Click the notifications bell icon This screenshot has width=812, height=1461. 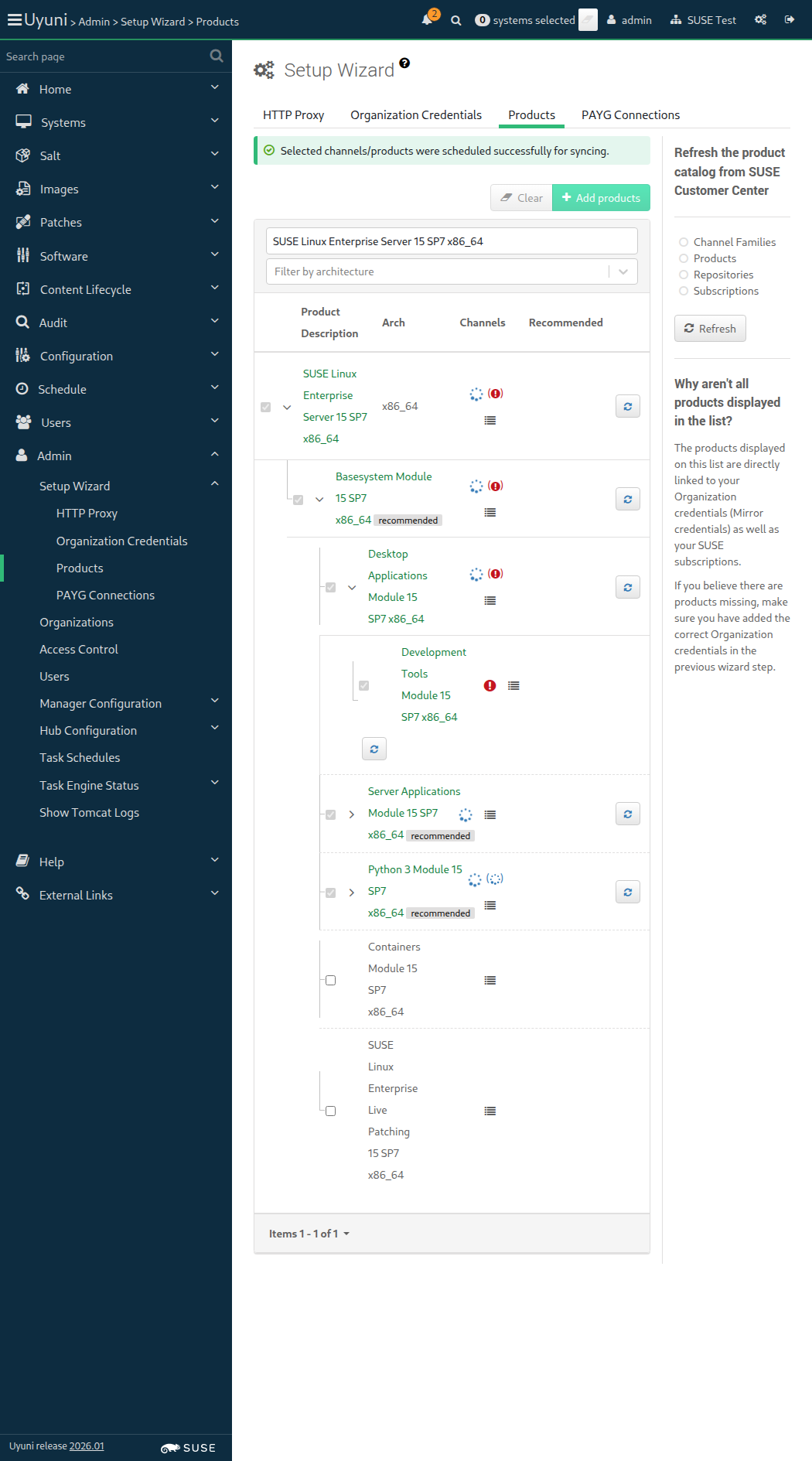[x=427, y=20]
